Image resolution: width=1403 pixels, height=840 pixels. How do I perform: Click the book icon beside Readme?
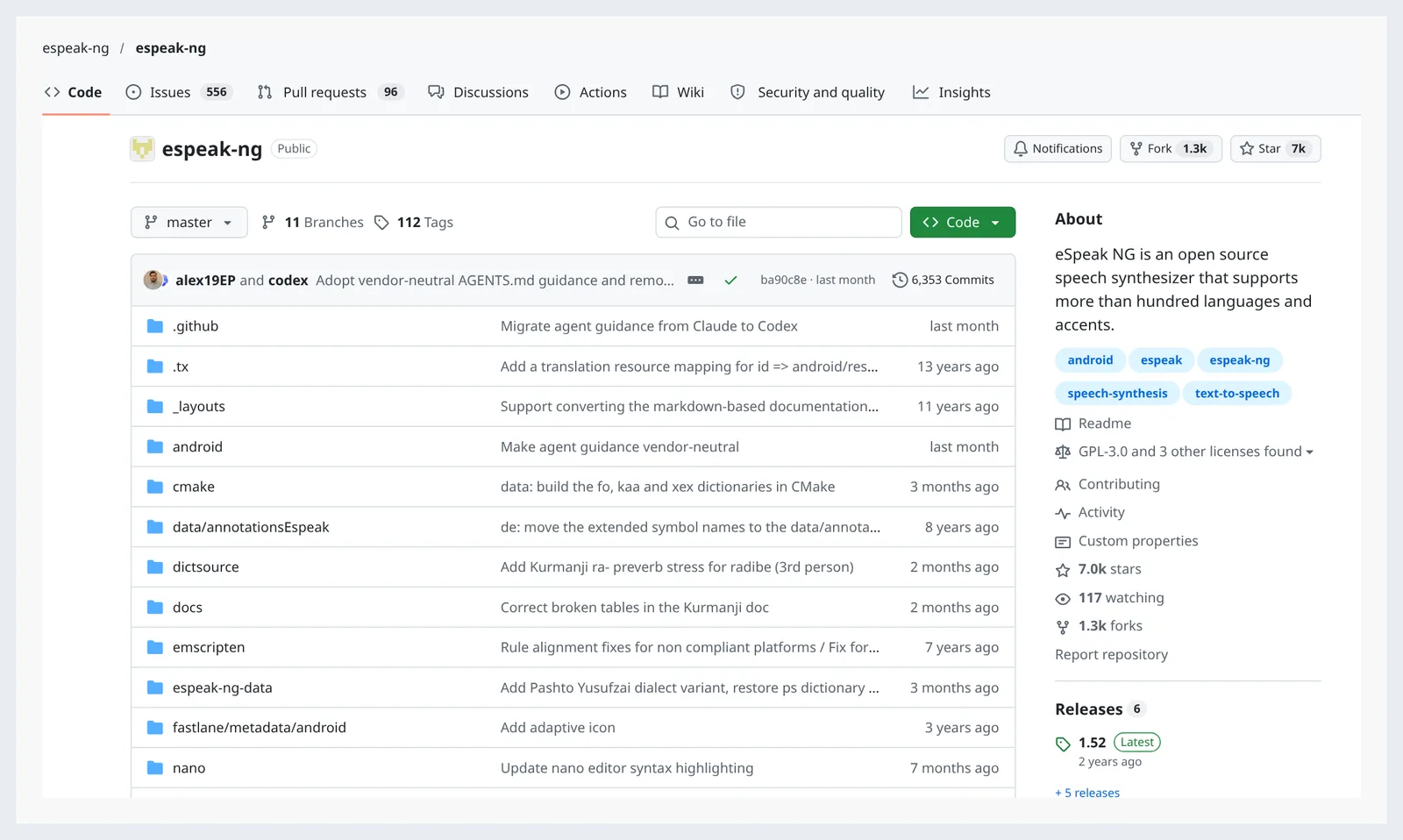tap(1063, 424)
